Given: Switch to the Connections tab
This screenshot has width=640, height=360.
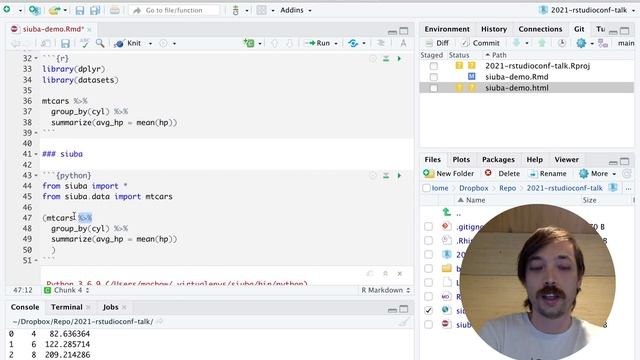Looking at the screenshot, I should click(x=540, y=29).
